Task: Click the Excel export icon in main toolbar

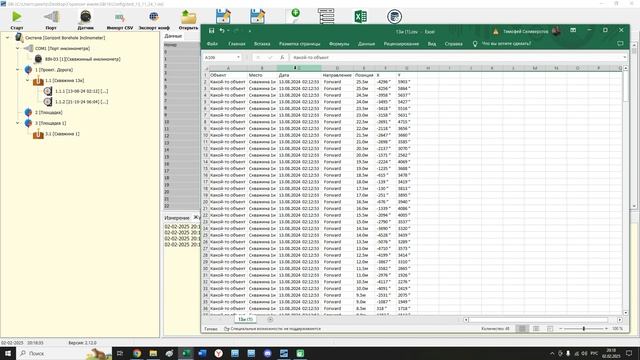Action: pyautogui.click(x=360, y=16)
